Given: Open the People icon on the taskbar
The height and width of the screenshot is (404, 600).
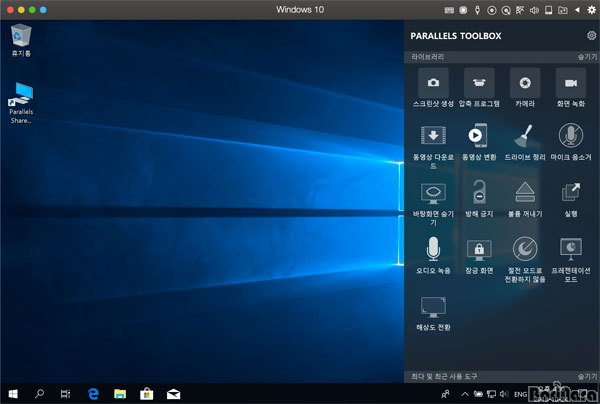Looking at the screenshot, I should 445,394.
